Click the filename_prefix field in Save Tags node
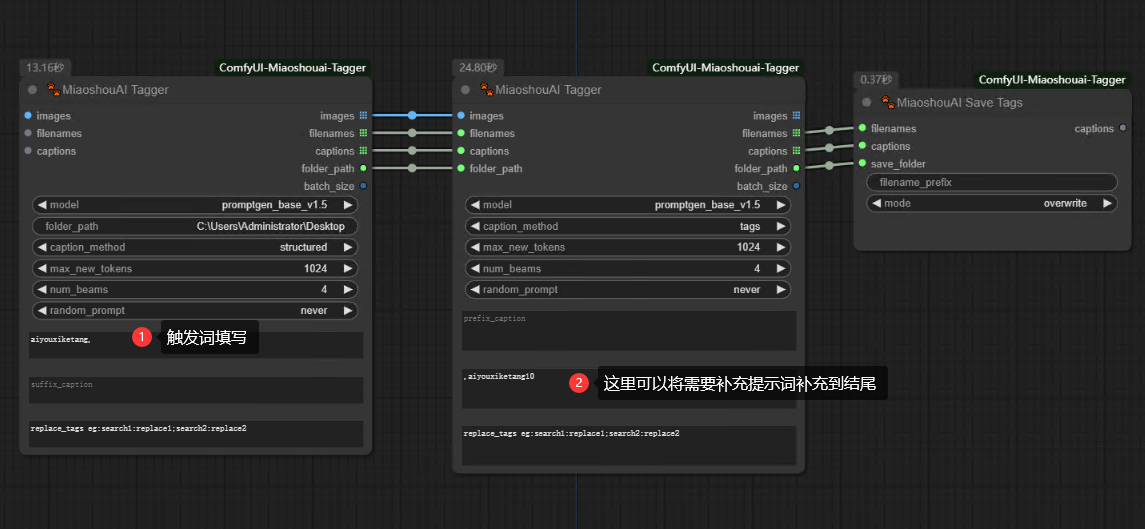 pos(991,182)
